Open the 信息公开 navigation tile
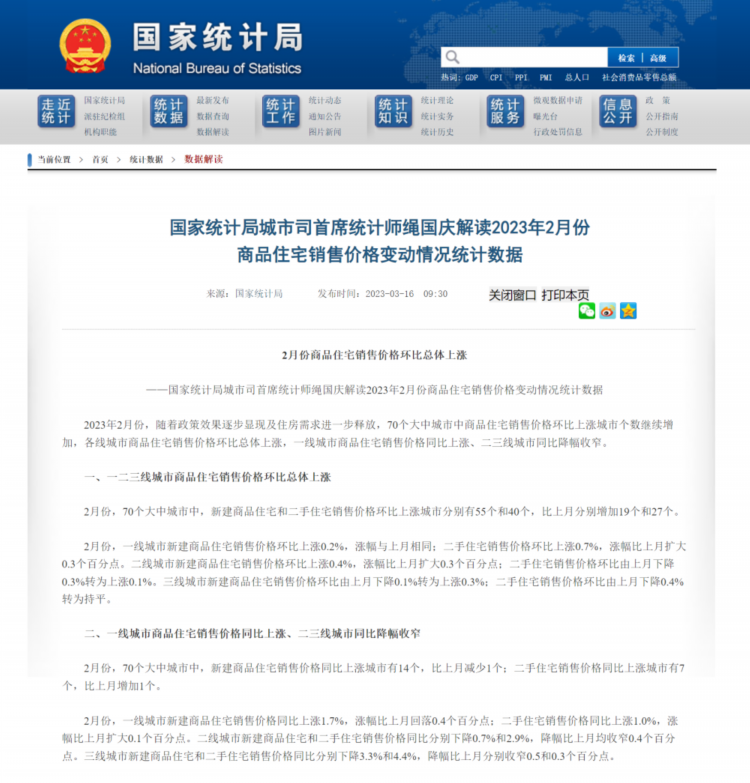Viewport: 750px width, 783px height. [x=618, y=112]
